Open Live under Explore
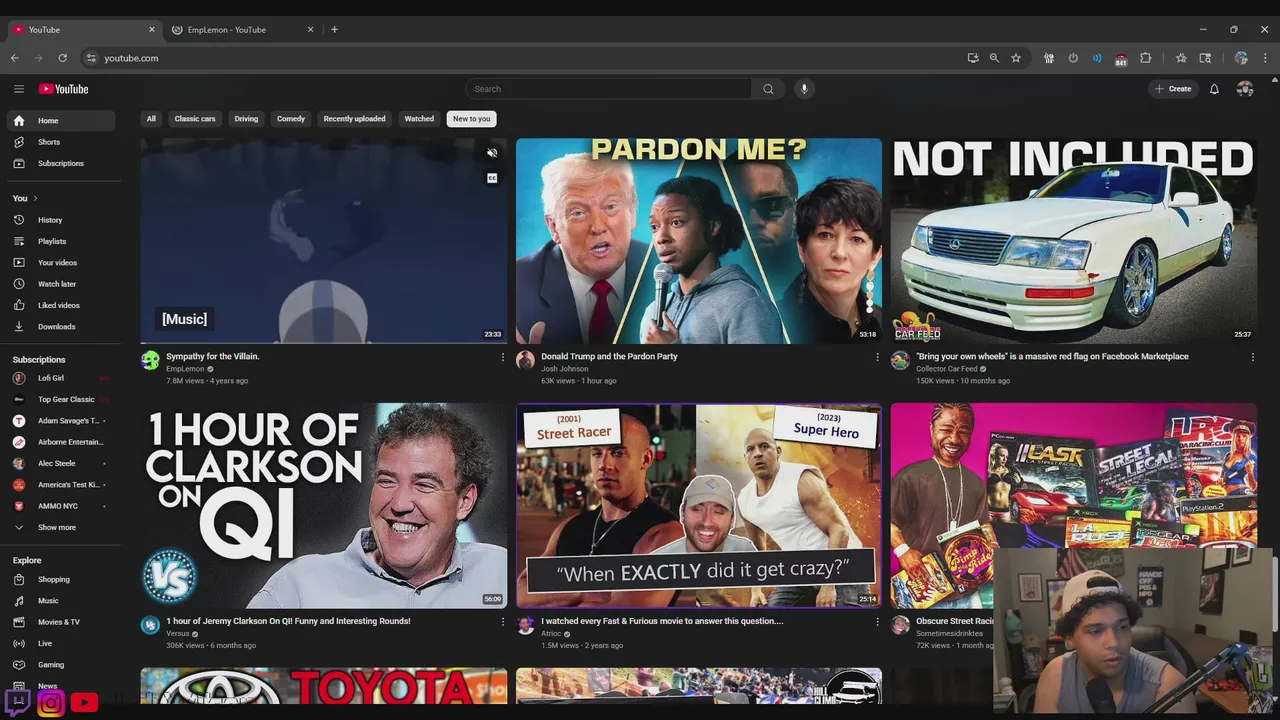Screen dimensions: 1280x720 point(61,644)
